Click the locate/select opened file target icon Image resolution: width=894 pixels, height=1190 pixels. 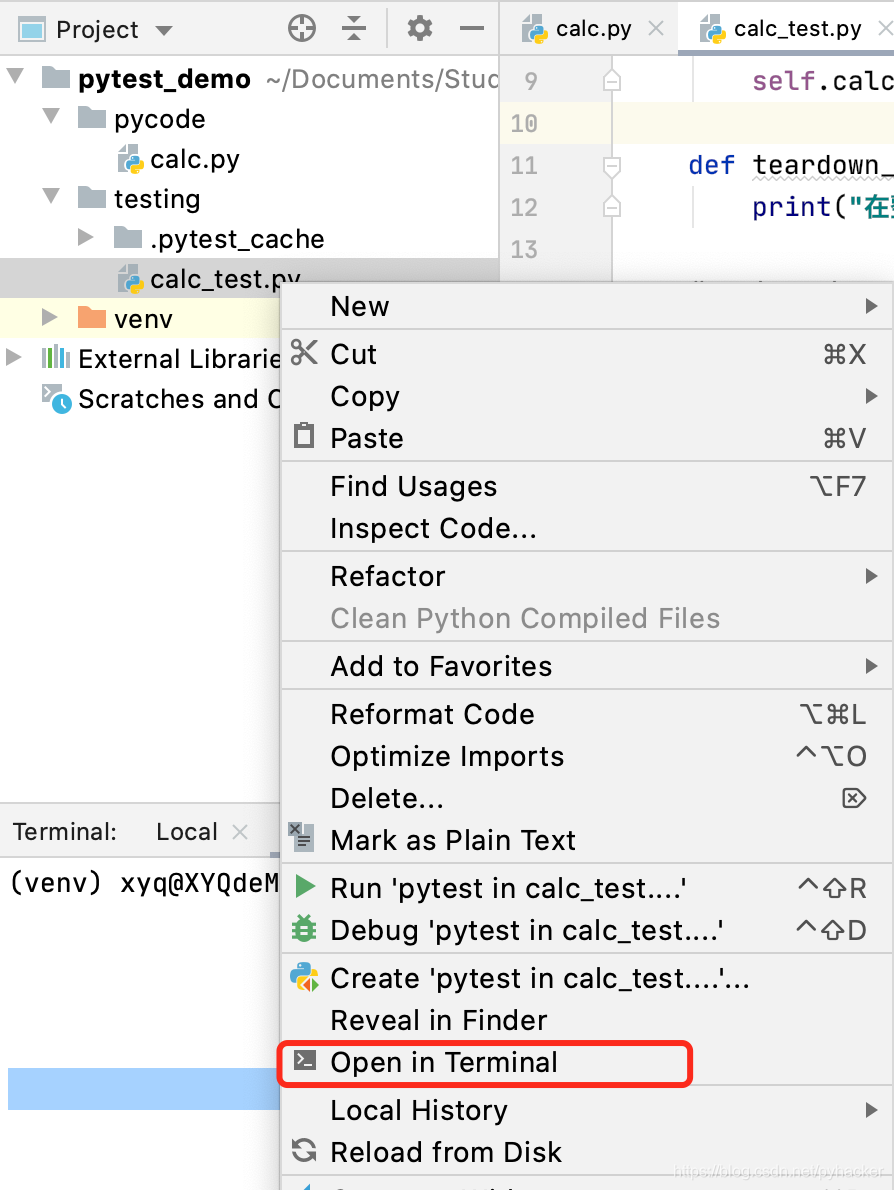(301, 29)
